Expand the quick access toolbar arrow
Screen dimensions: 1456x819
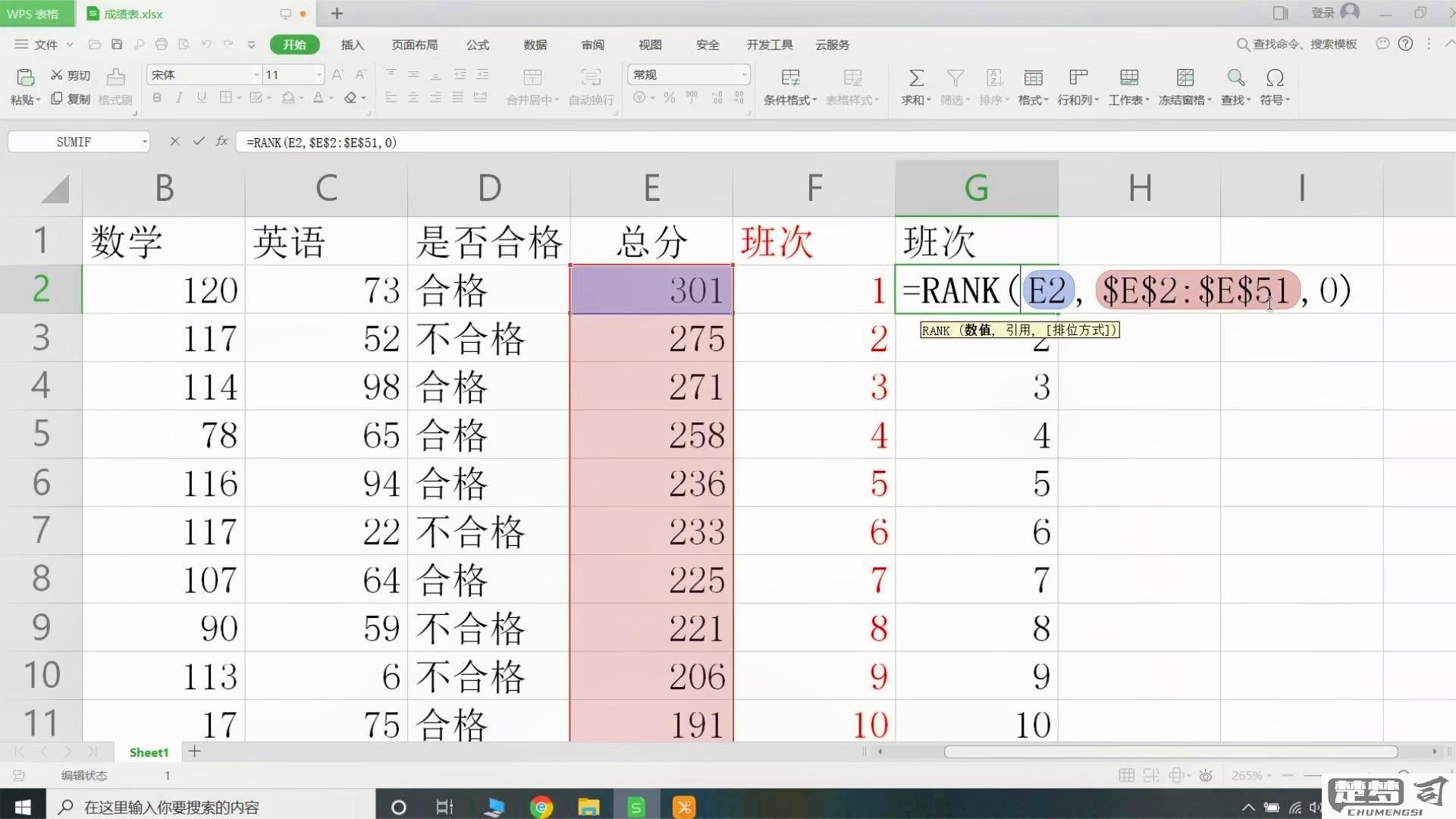[251, 45]
